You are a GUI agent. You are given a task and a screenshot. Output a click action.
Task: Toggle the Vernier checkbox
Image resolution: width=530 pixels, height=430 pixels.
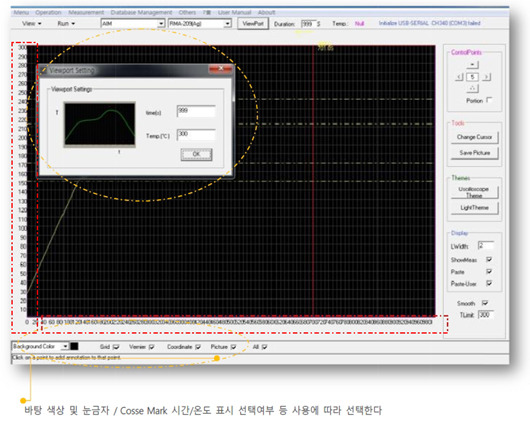(x=151, y=347)
